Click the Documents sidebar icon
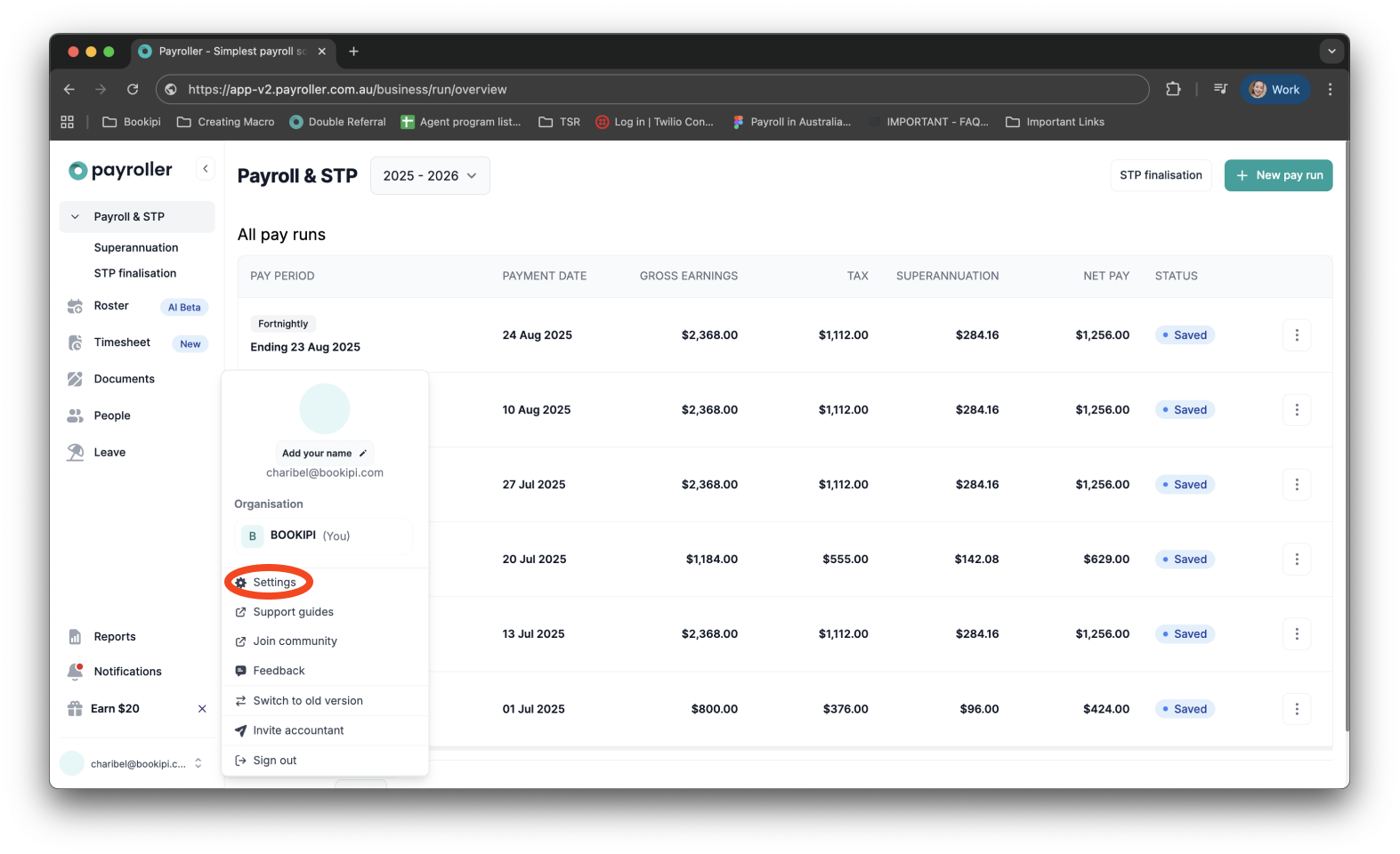 pos(76,379)
